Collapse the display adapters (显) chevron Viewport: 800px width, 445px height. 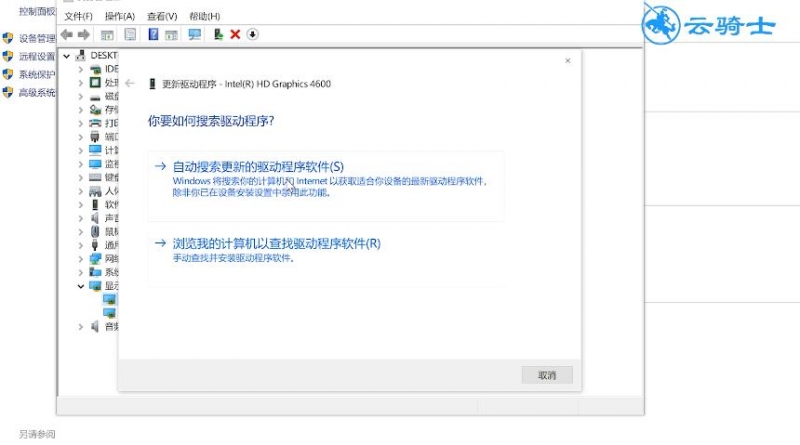pos(81,286)
